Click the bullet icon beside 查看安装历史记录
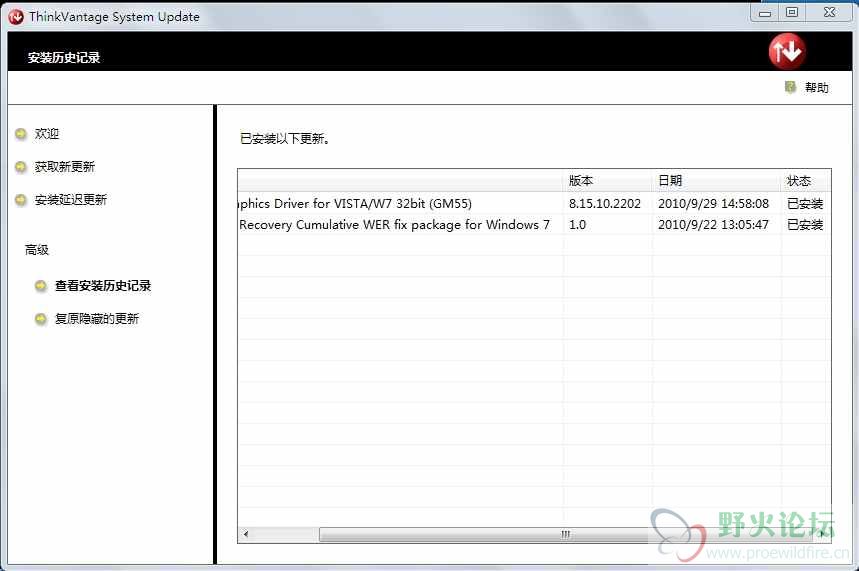Viewport: 859px width, 571px height. click(x=41, y=286)
